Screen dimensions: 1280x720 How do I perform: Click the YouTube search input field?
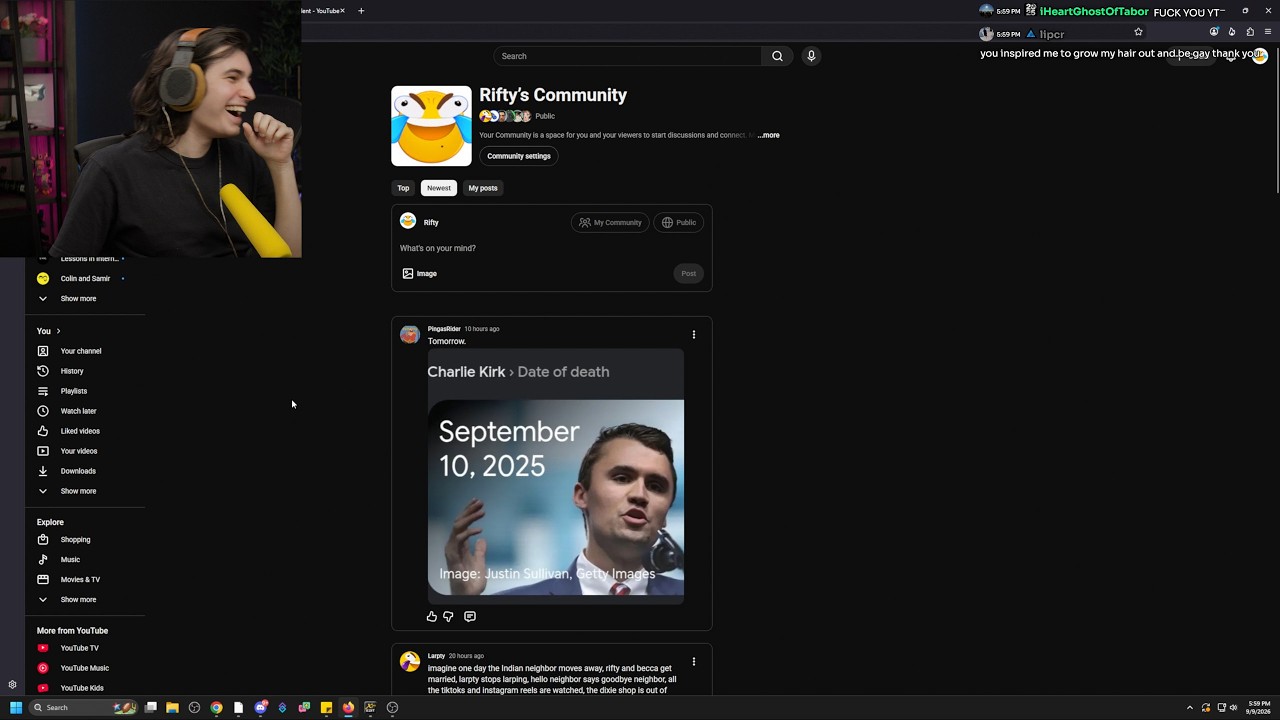tap(628, 56)
